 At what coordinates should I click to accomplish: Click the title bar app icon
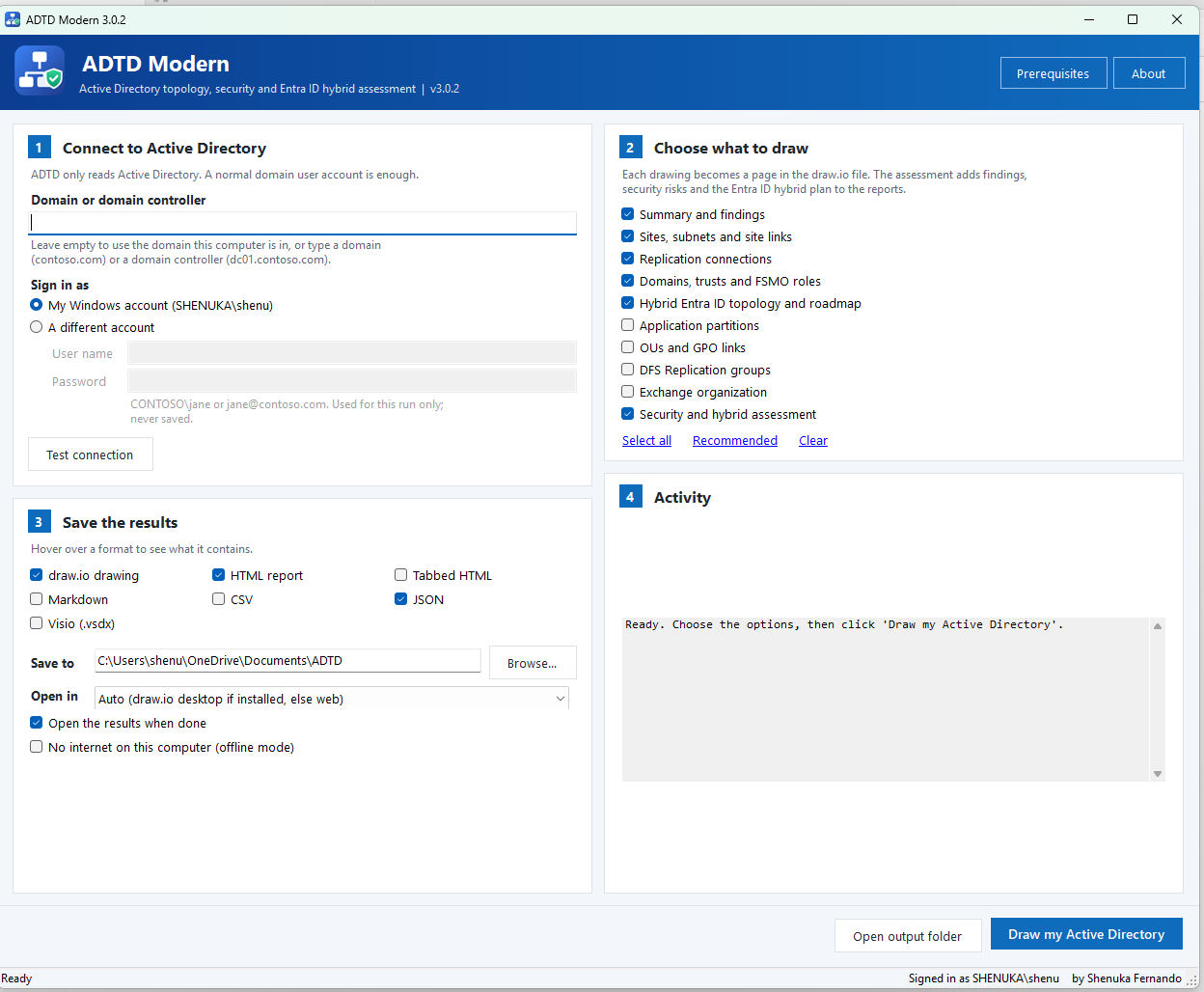pos(13,19)
